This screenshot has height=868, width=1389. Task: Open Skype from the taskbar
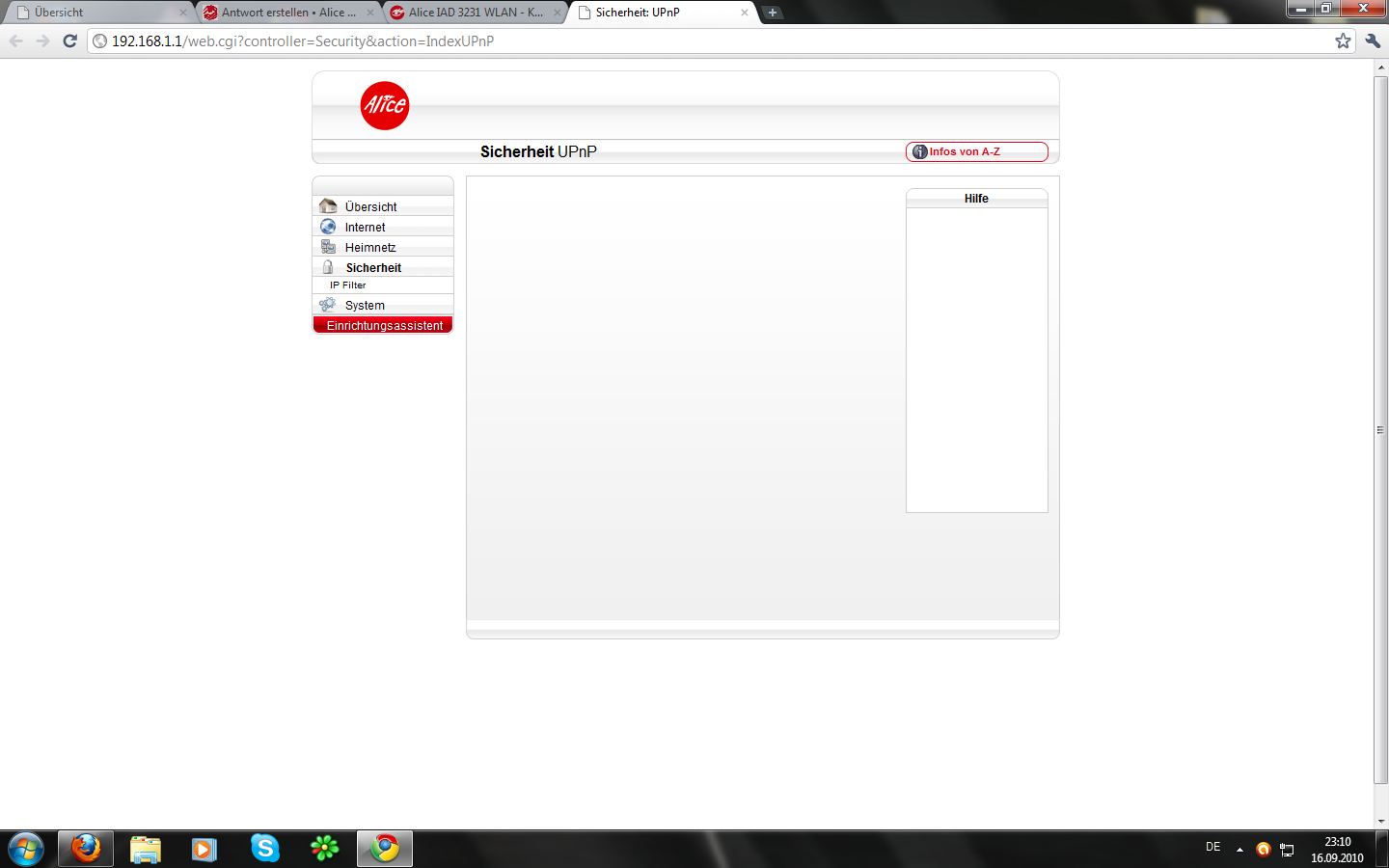click(x=264, y=849)
